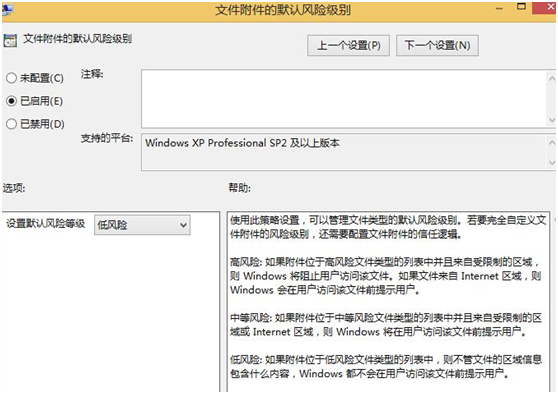This screenshot has width=558, height=394.
Task: Choose the 已禁用(D) radio option
Action: (11, 124)
